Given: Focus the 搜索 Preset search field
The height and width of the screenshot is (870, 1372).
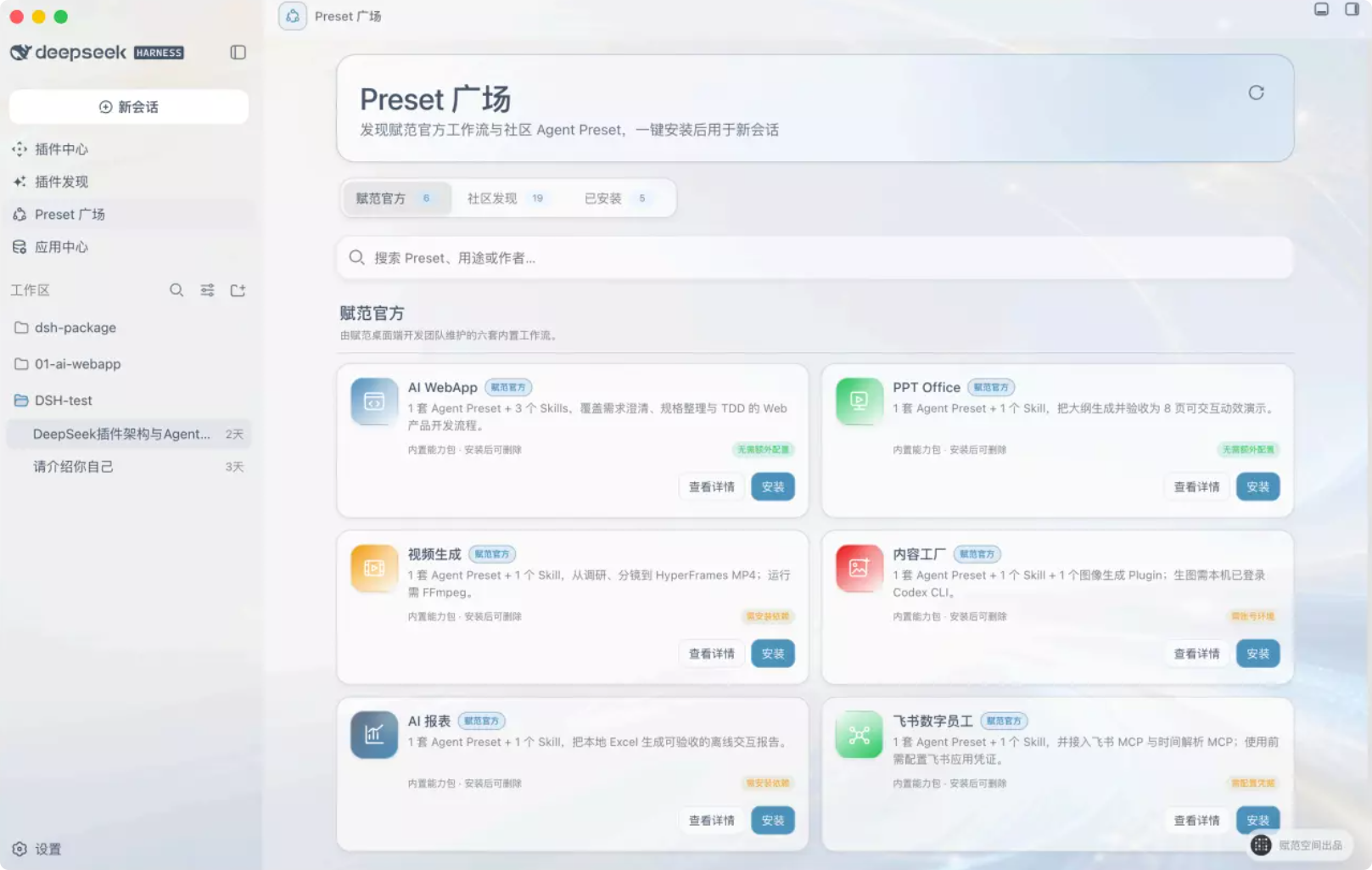Looking at the screenshot, I should click(x=815, y=258).
